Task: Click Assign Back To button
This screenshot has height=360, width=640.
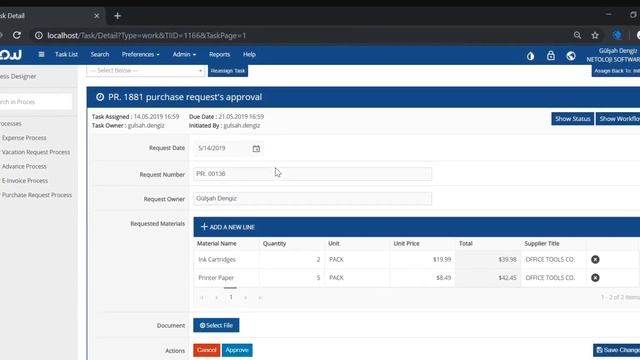Action: click(616, 71)
